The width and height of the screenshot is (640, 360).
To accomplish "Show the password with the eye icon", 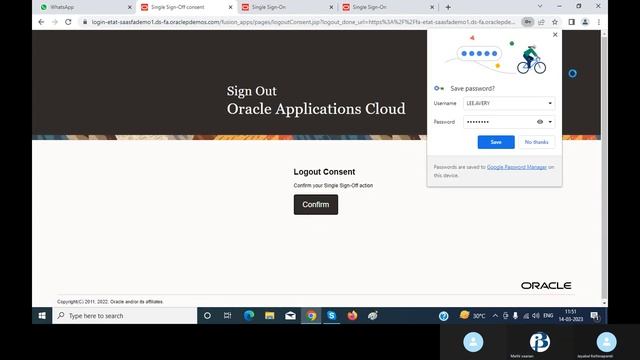I will (x=540, y=122).
